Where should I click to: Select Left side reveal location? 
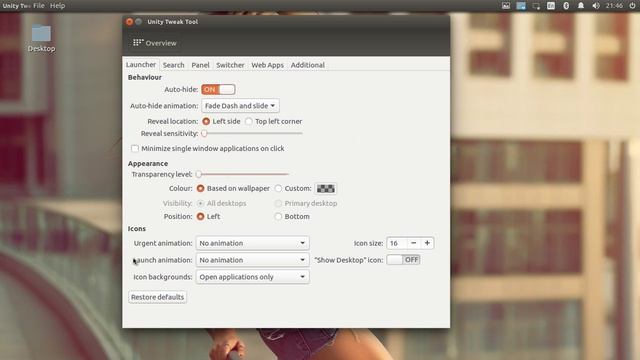coord(206,121)
